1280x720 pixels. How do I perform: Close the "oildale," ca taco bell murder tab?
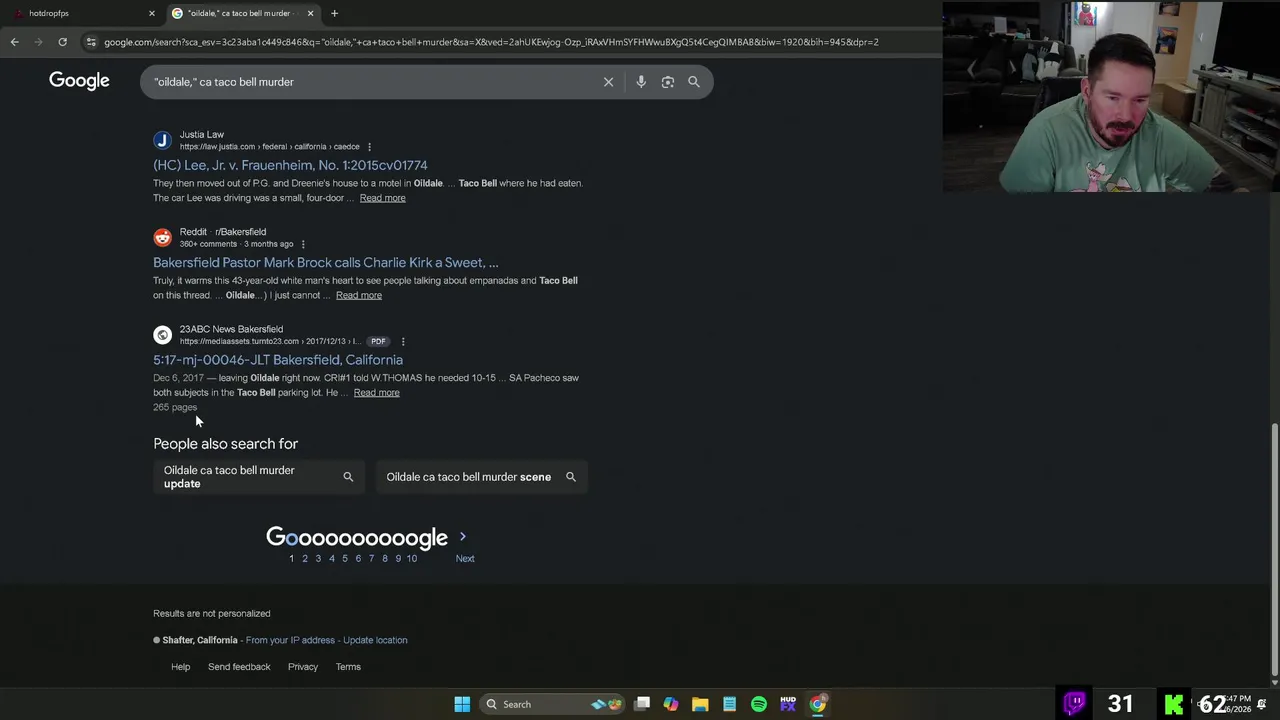click(x=310, y=13)
